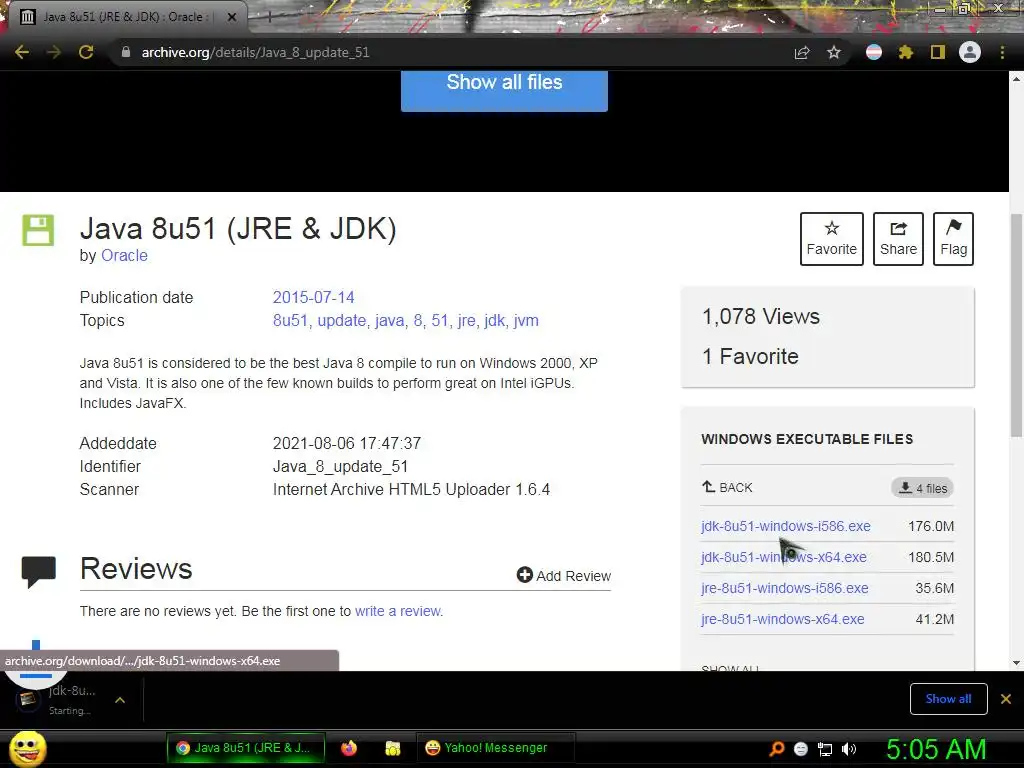Expand the jdk-8u download item options chevron
The image size is (1024, 768).
click(120, 700)
